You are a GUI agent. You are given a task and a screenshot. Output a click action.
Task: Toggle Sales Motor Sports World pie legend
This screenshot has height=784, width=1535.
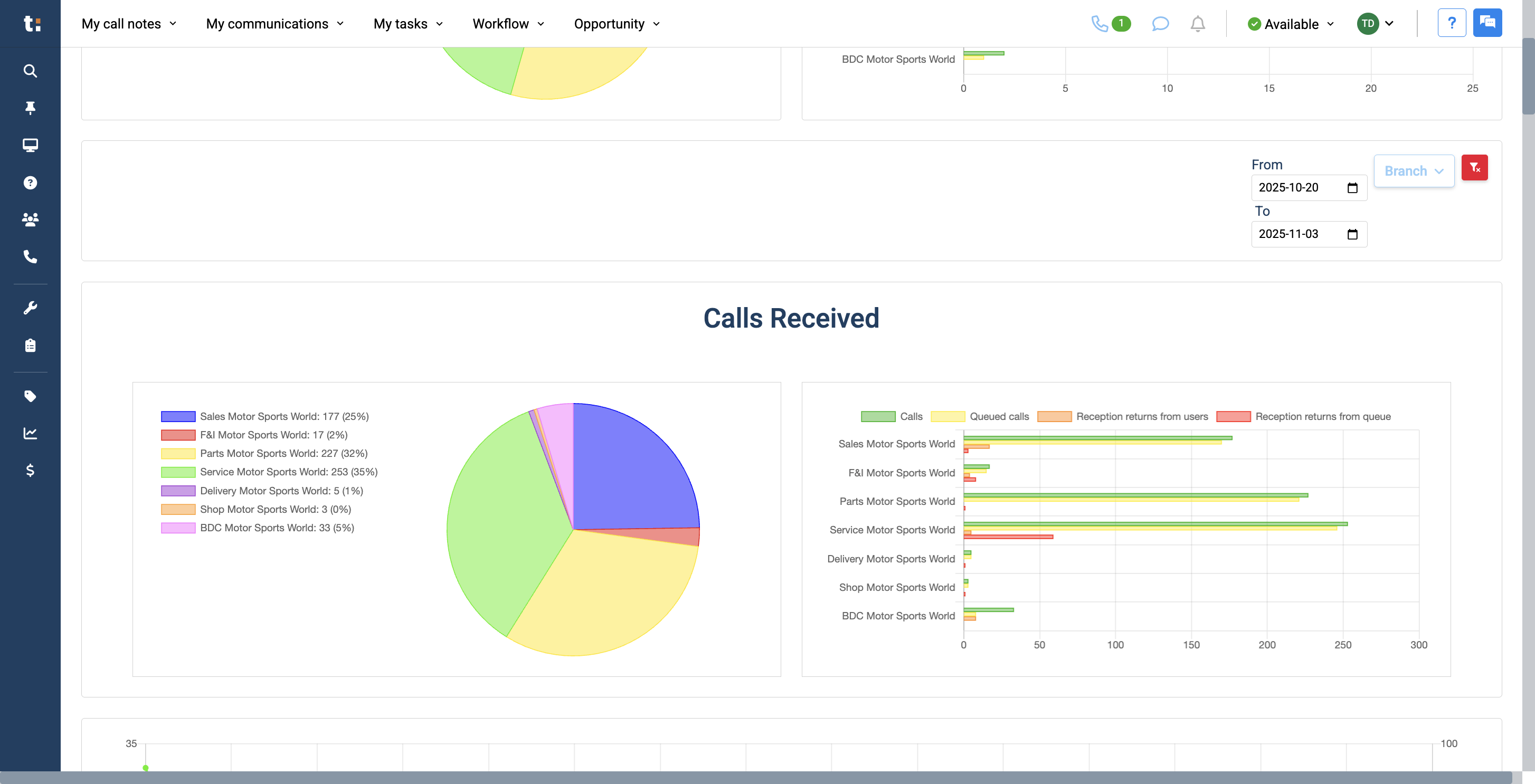[x=283, y=416]
